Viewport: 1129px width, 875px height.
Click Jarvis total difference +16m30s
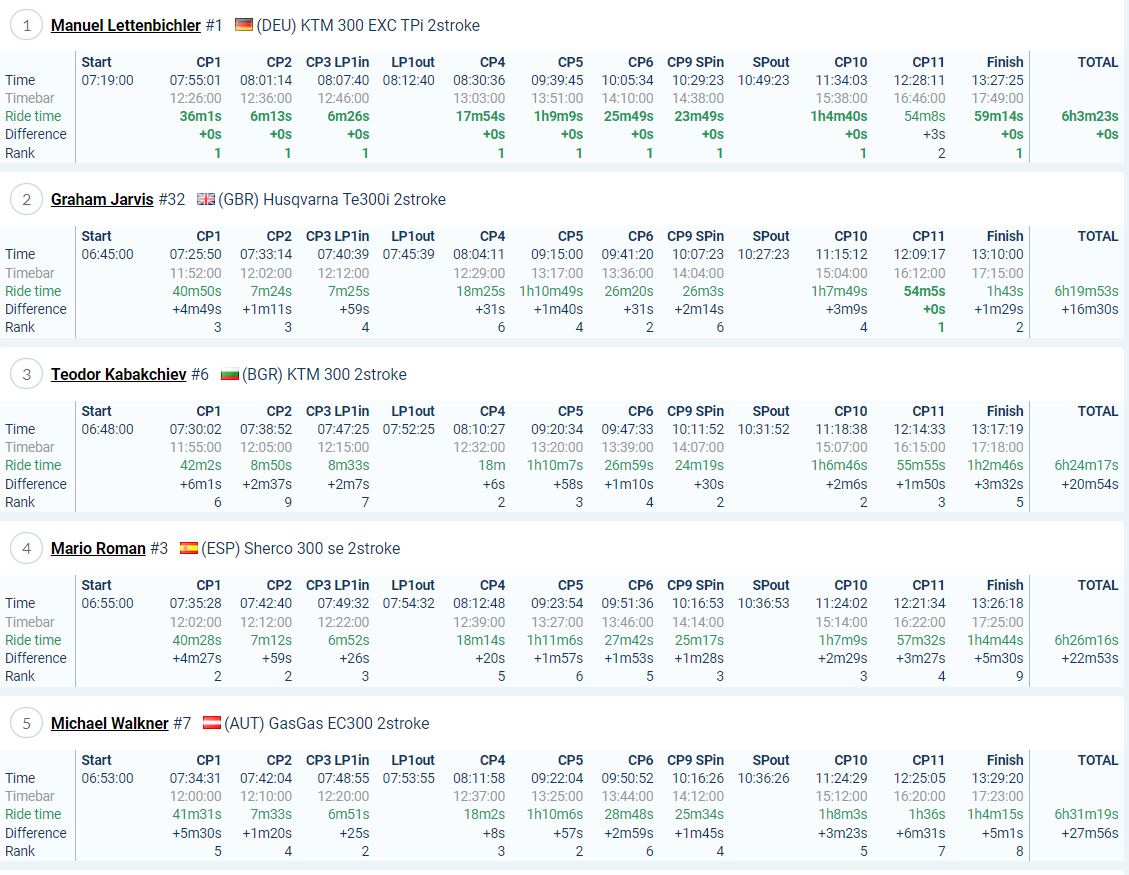point(1089,309)
